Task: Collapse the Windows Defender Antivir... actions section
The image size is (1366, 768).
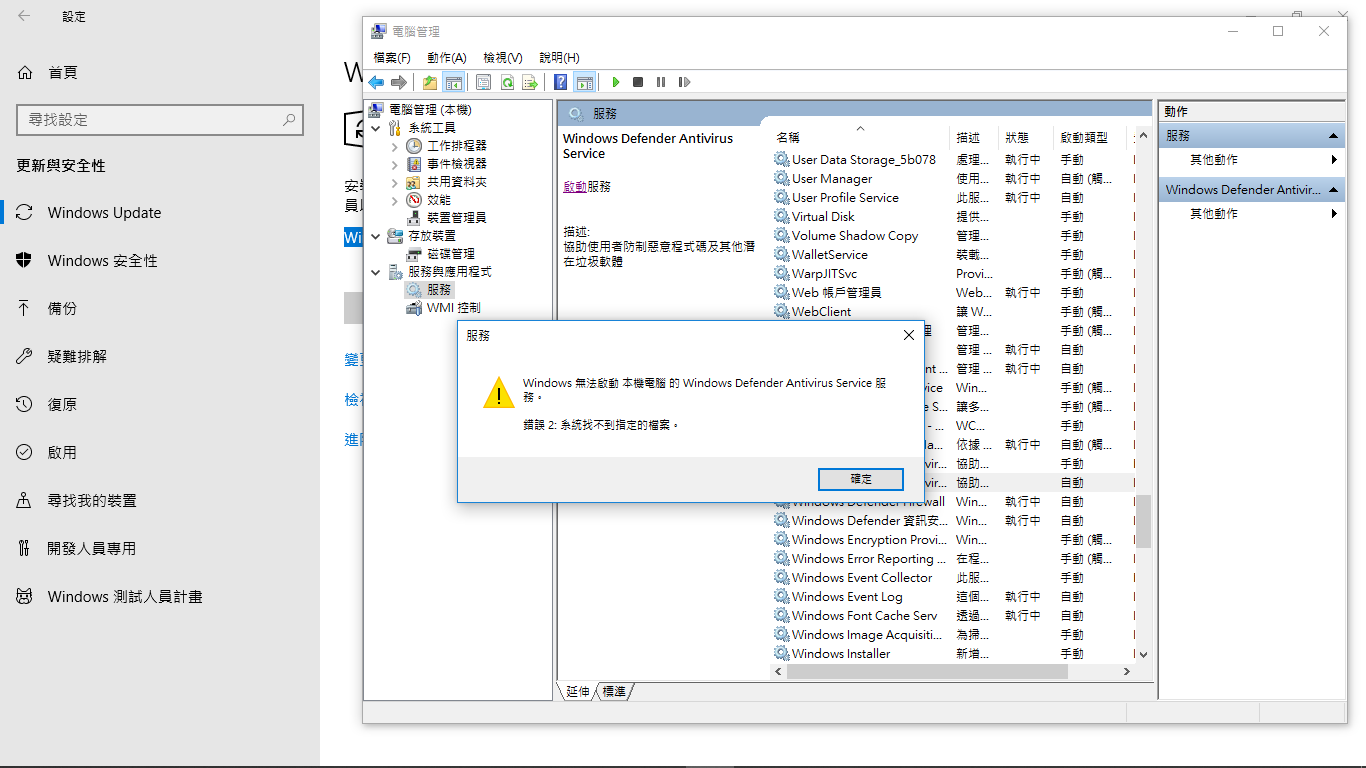Action: point(1334,189)
